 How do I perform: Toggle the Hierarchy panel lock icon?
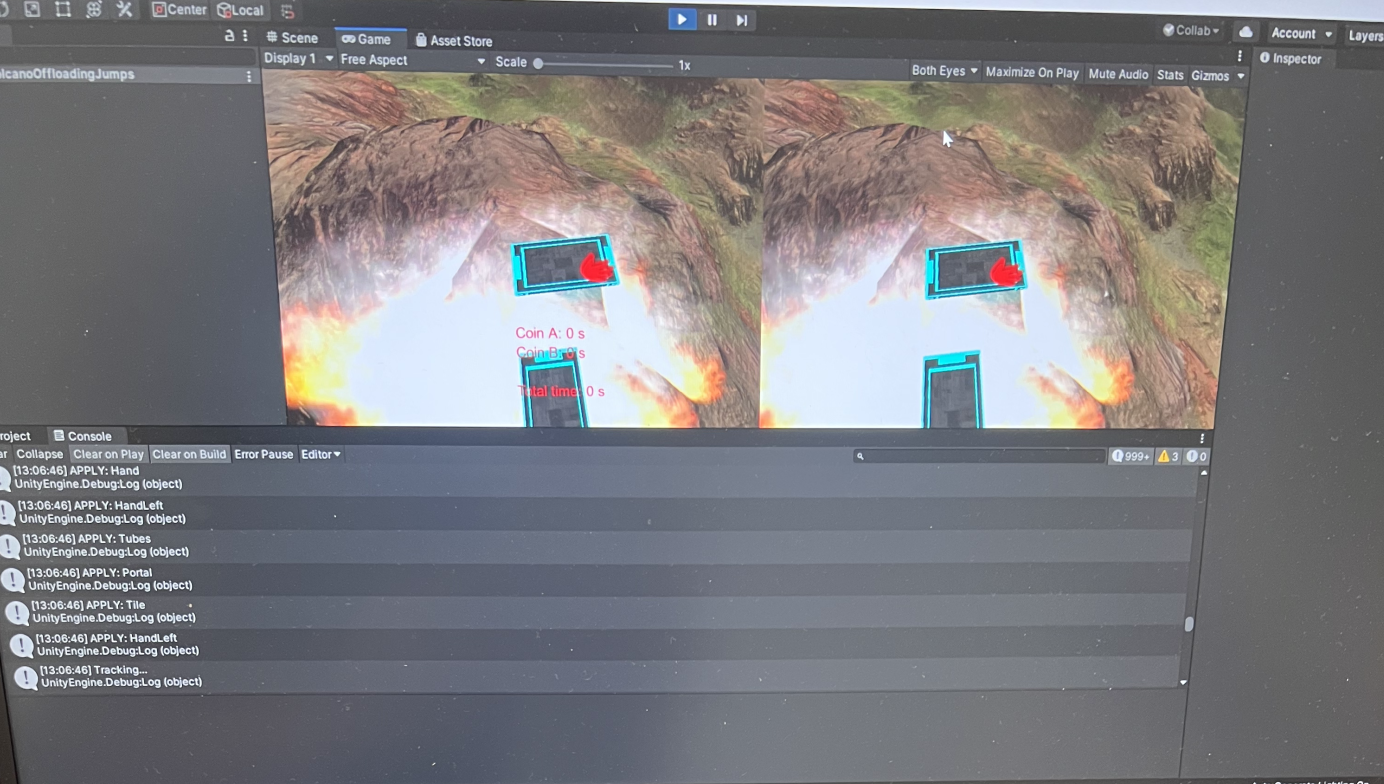[229, 36]
